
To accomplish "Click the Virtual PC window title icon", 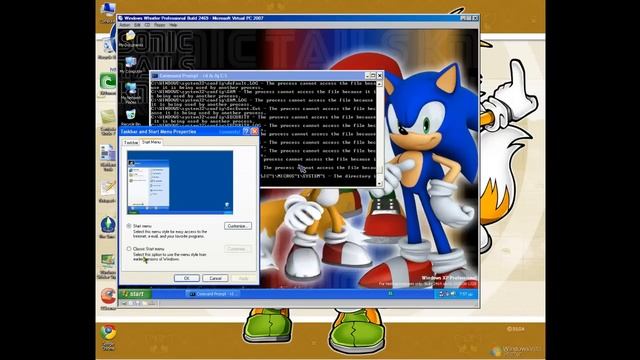I will tap(120, 18).
